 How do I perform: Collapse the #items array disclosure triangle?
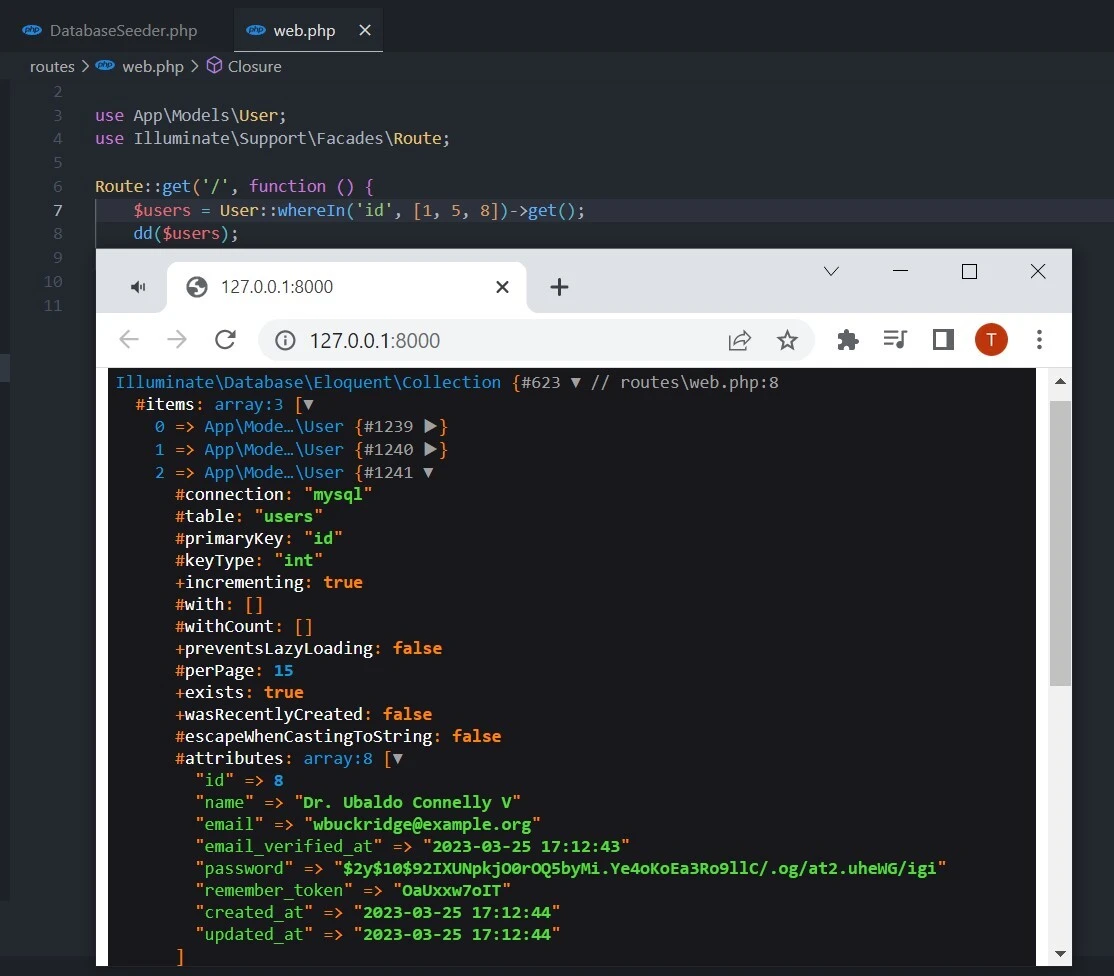[x=307, y=404]
